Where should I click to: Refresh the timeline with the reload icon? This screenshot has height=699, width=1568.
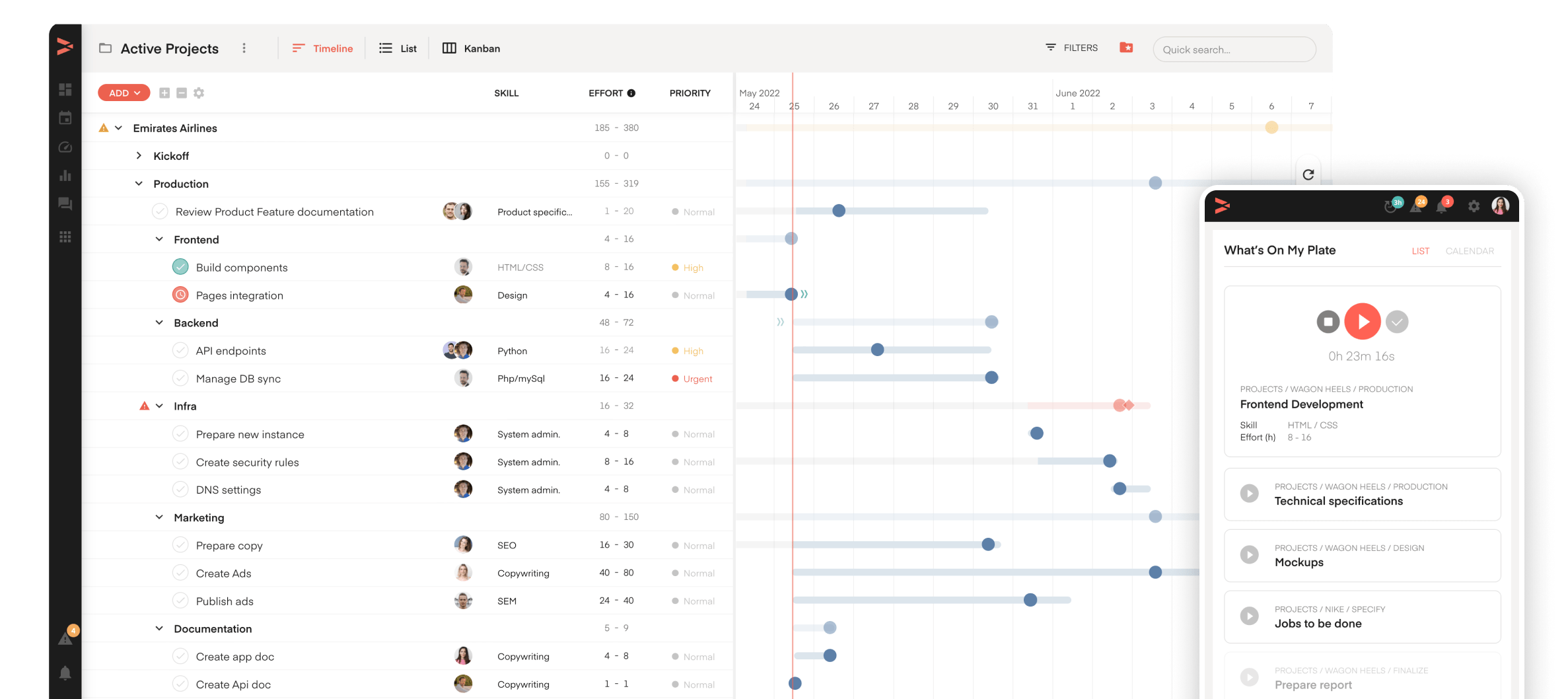click(1308, 174)
